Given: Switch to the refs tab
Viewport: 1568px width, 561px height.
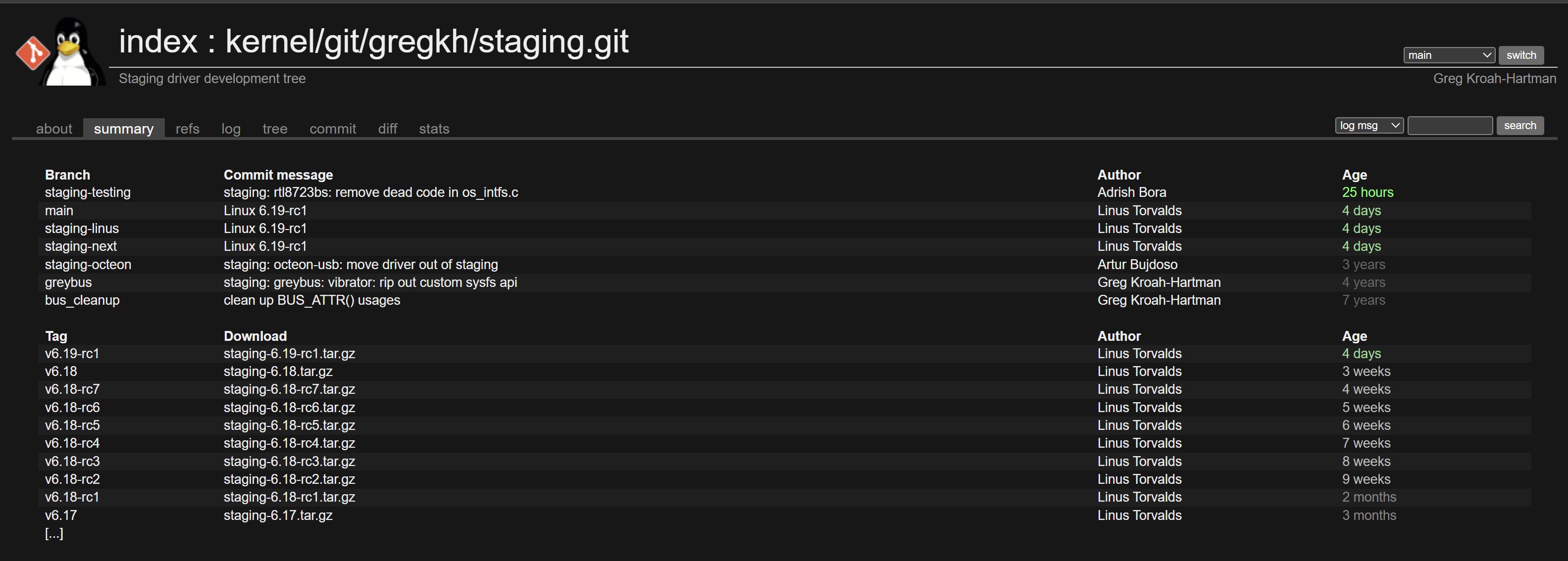Looking at the screenshot, I should click(188, 129).
